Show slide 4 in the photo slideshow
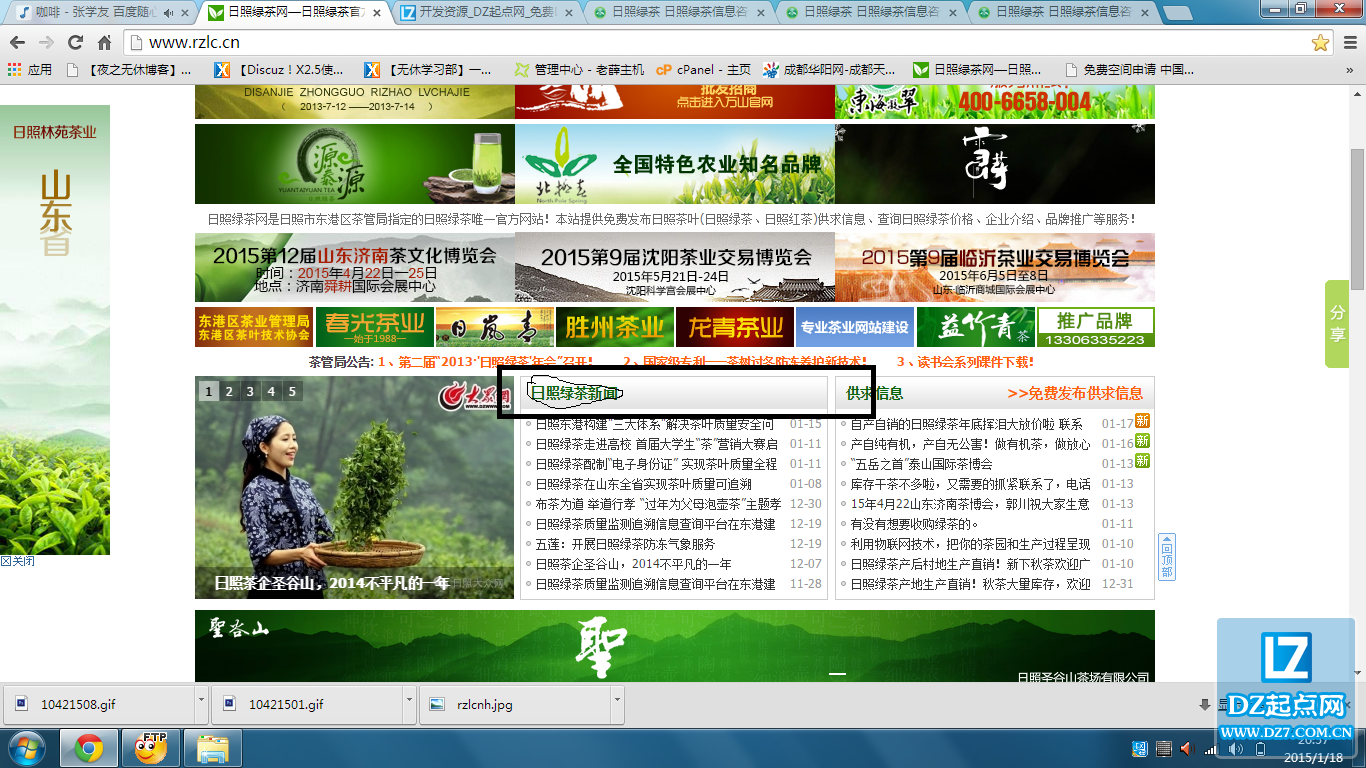The height and width of the screenshot is (768, 1366). [x=271, y=391]
